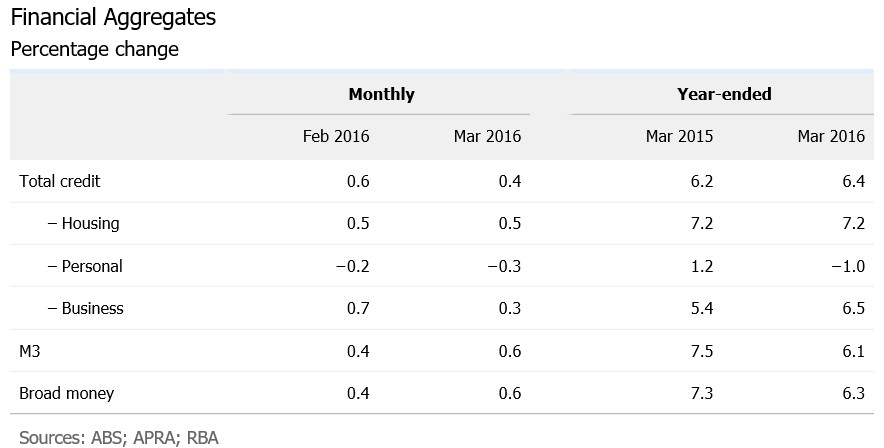Click Business Mar 2015 value 5.4
This screenshot has width=884, height=448.
[702, 308]
